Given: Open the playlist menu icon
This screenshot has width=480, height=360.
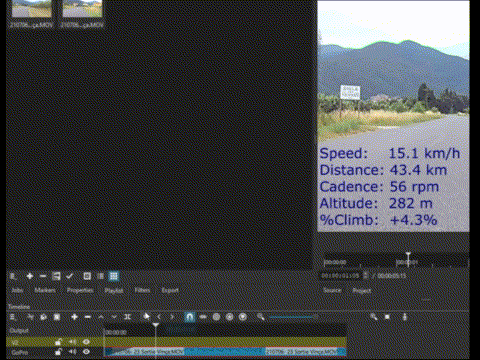Looking at the screenshot, I should click(x=13, y=276).
